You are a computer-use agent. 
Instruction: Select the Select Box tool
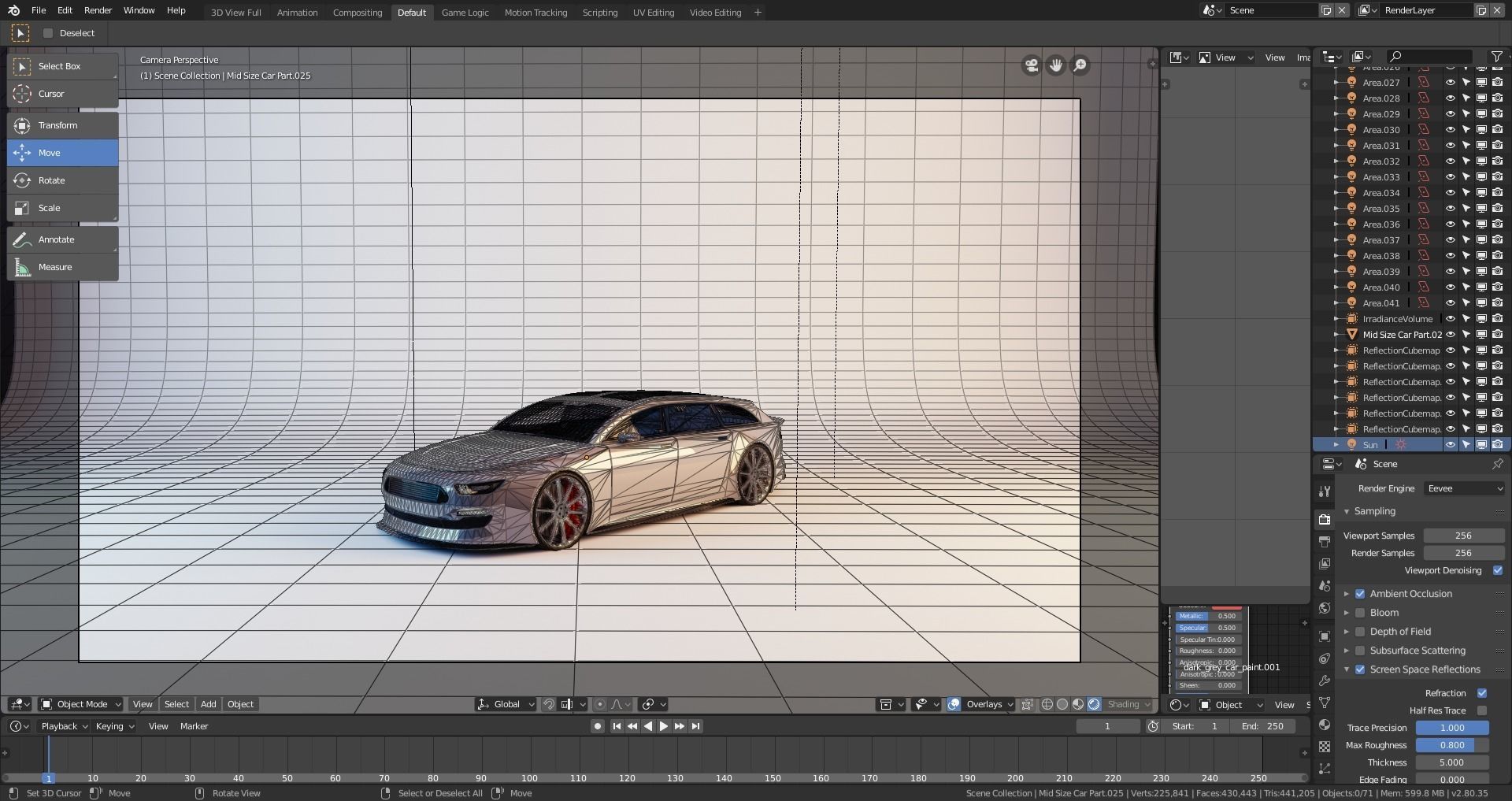pyautogui.click(x=63, y=66)
